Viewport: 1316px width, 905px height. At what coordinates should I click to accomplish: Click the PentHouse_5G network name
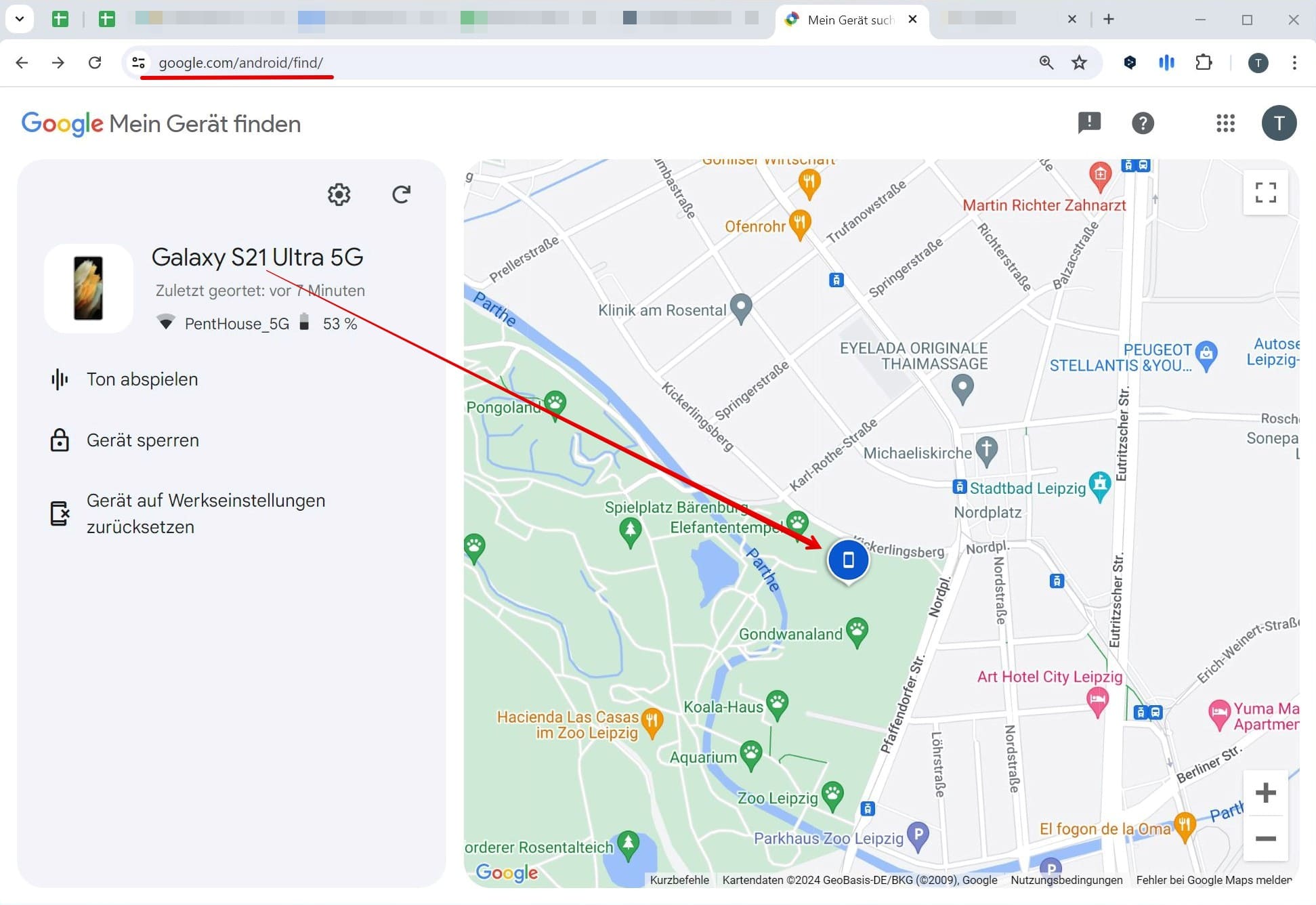237,324
